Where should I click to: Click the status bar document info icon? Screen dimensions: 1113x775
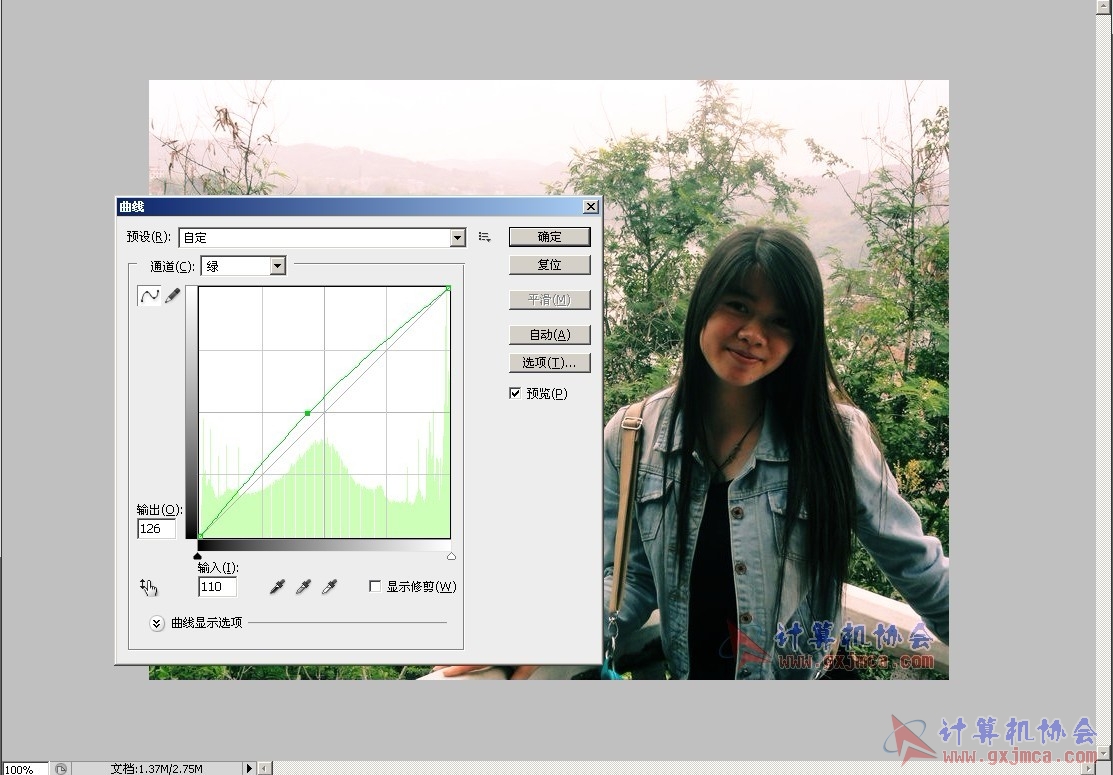click(61, 769)
